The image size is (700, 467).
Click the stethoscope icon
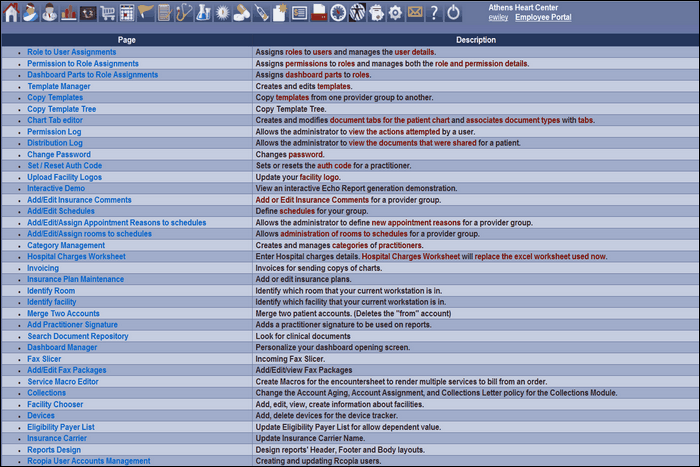184,13
